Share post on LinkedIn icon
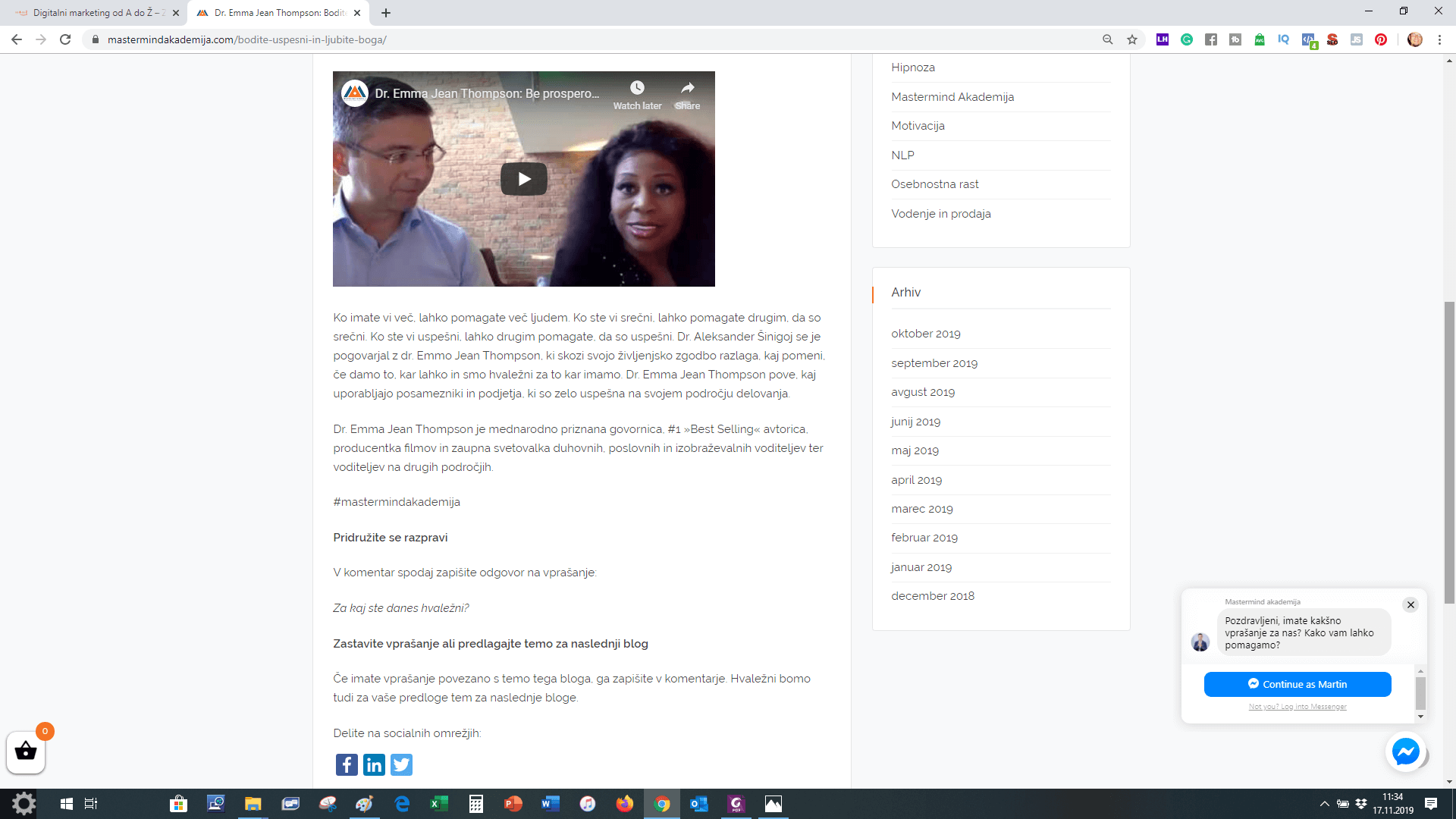The height and width of the screenshot is (819, 1456). pos(374,764)
